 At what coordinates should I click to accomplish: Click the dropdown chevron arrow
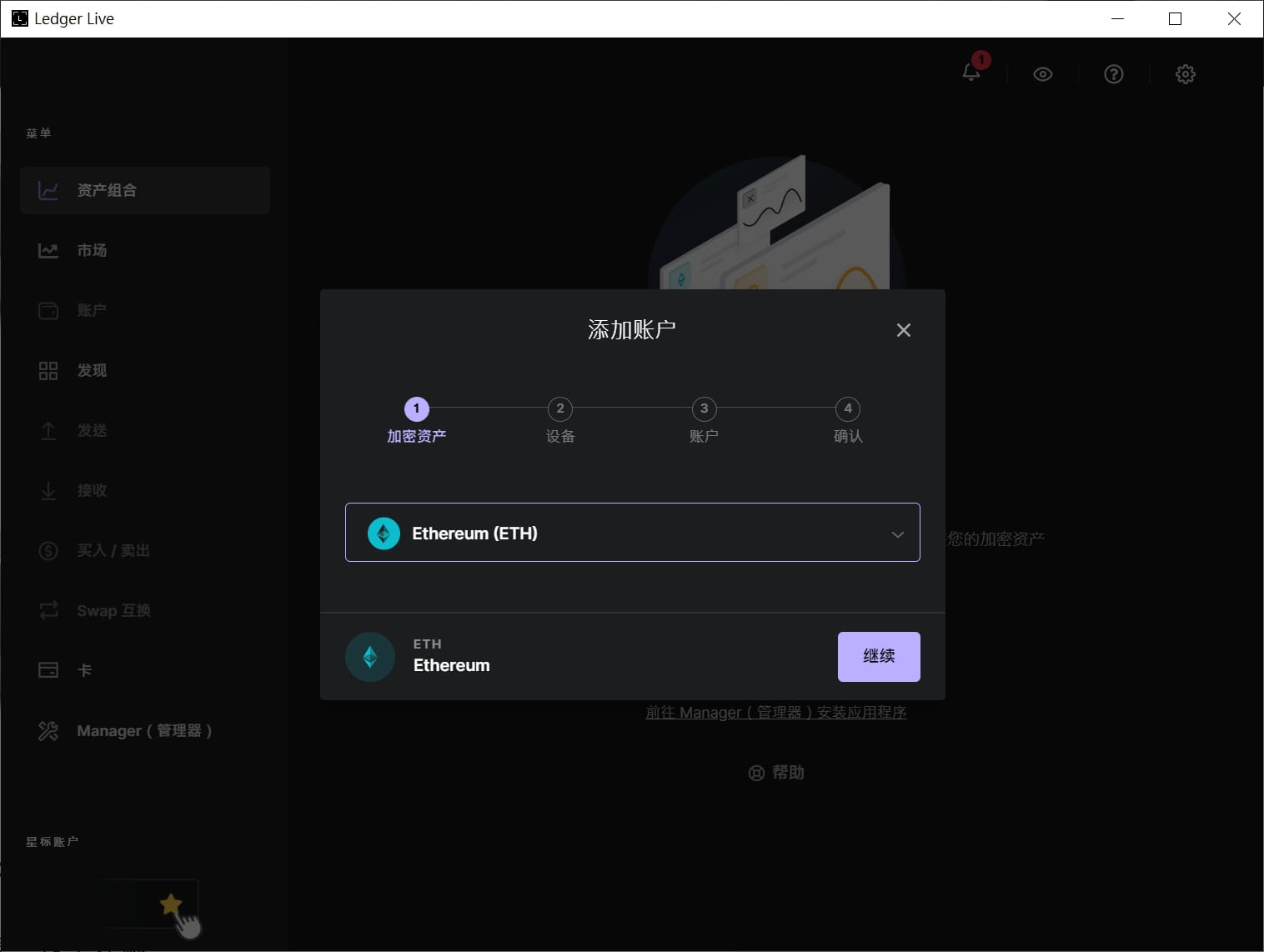click(x=897, y=534)
